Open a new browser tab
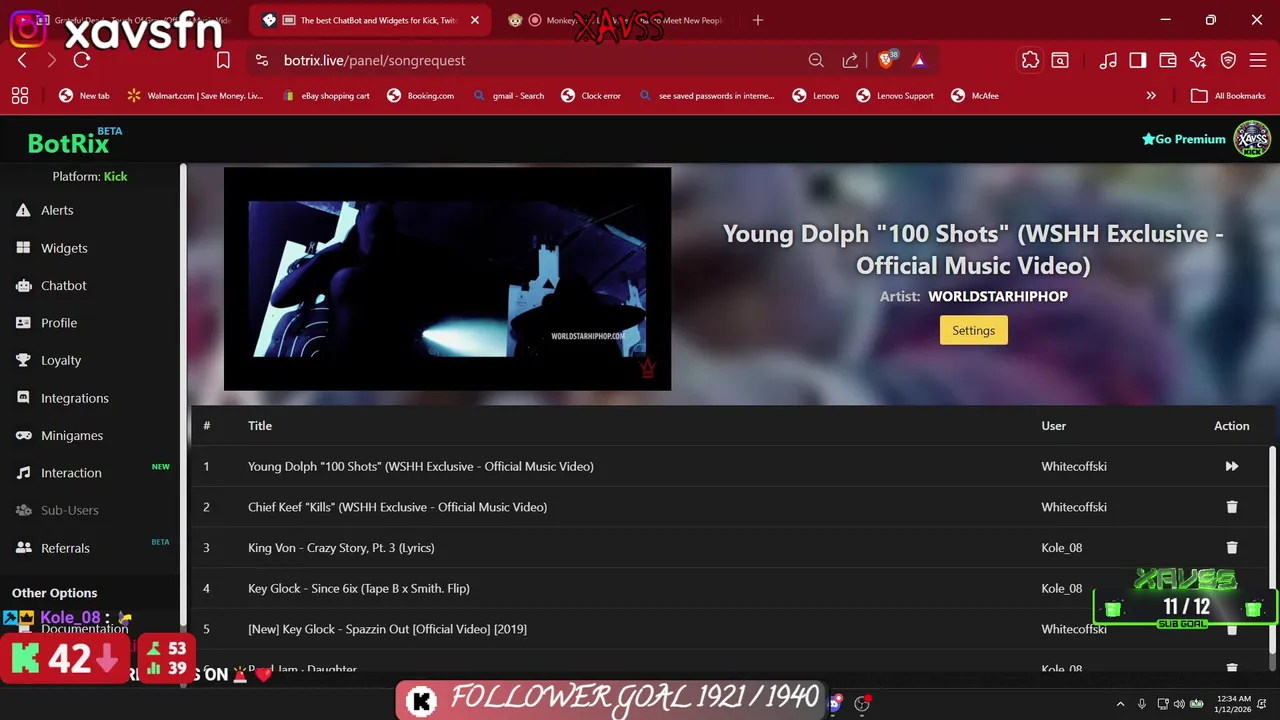Image resolution: width=1280 pixels, height=720 pixels. click(x=757, y=20)
